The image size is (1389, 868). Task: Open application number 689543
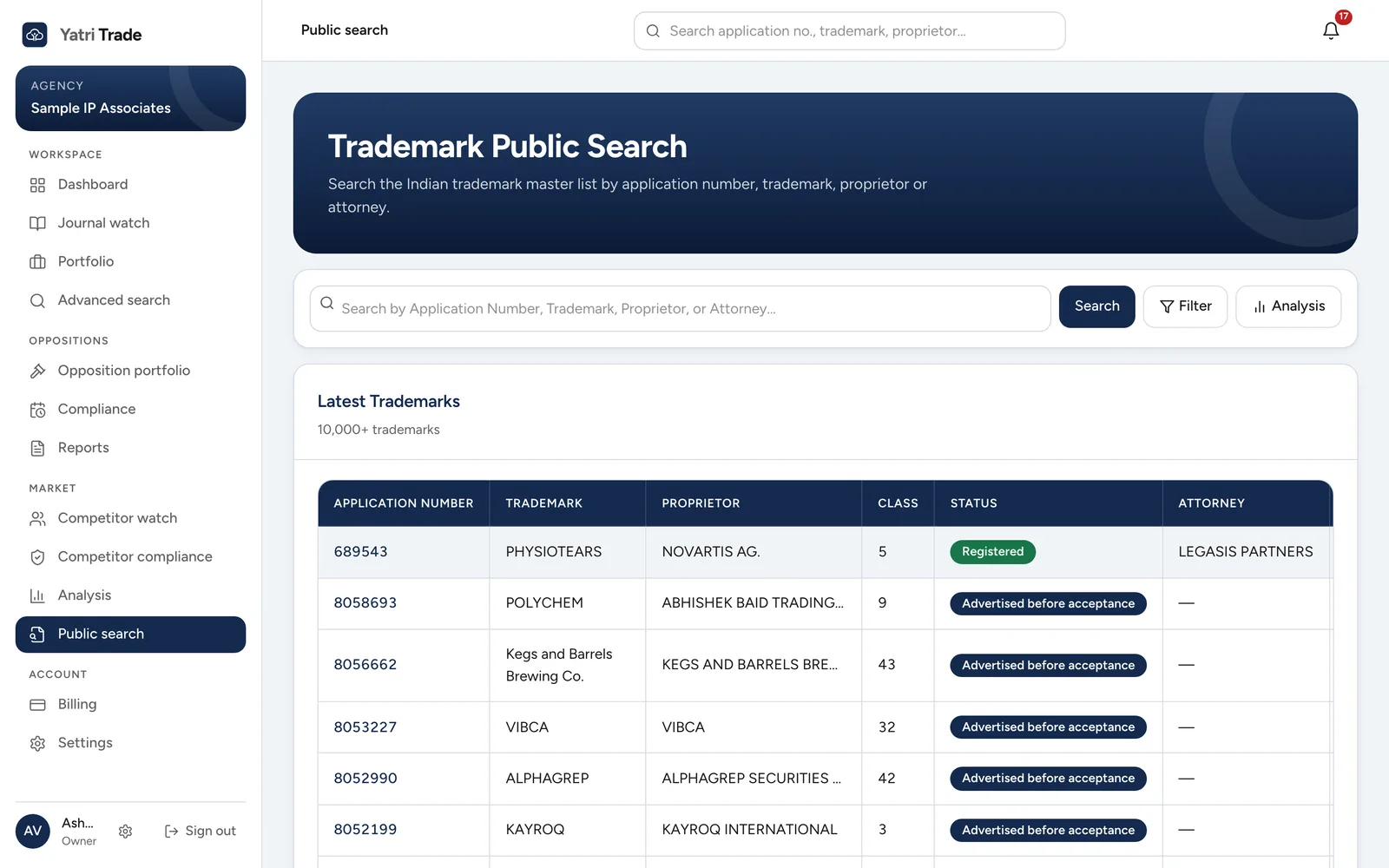pyautogui.click(x=361, y=552)
